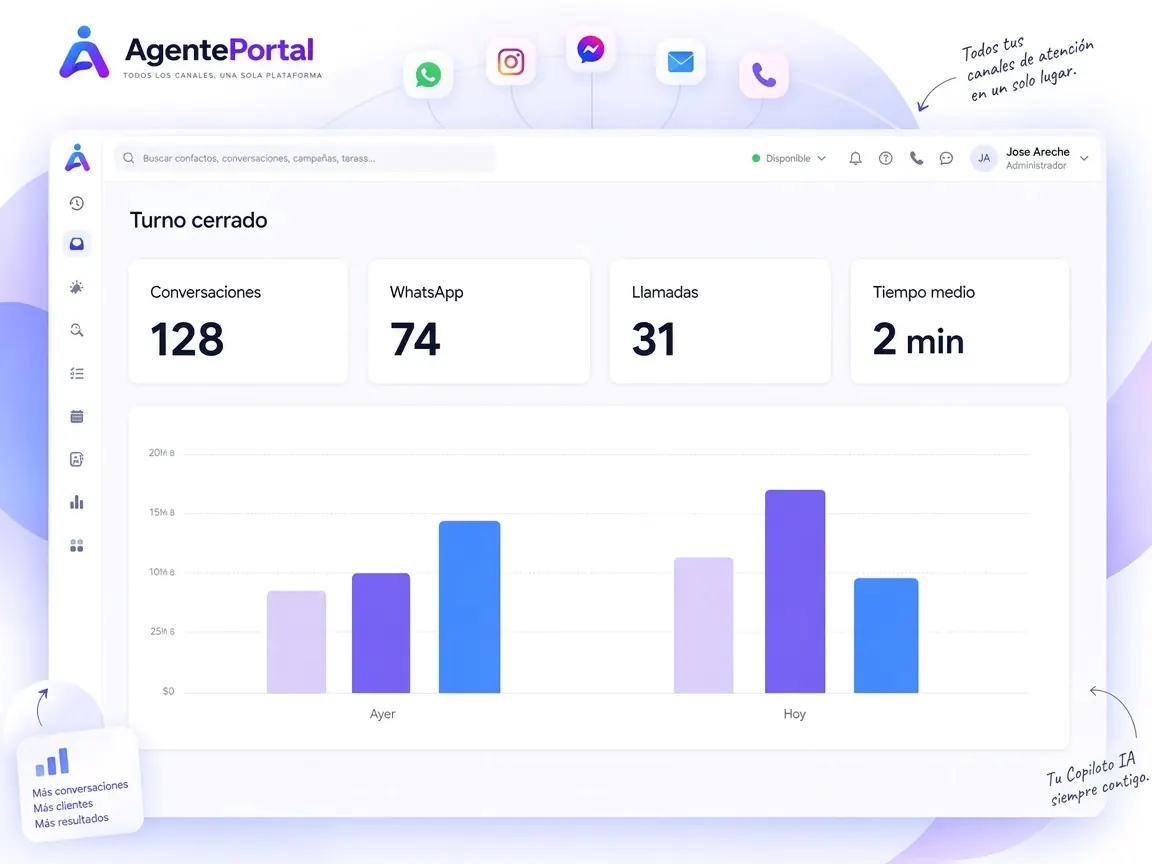Open the bar chart reports icon in sidebar

click(76, 503)
